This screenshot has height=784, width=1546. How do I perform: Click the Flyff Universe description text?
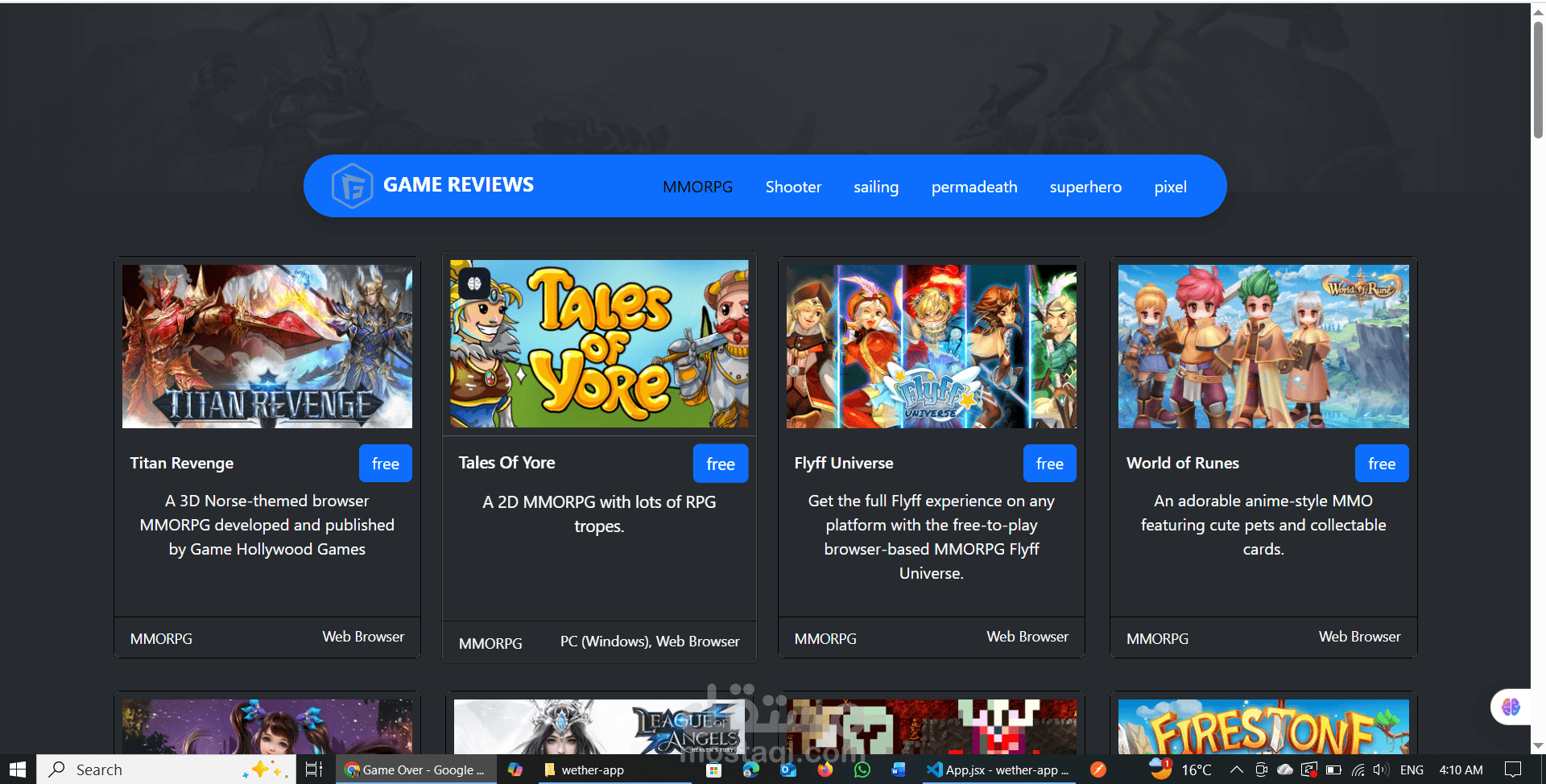pos(932,537)
